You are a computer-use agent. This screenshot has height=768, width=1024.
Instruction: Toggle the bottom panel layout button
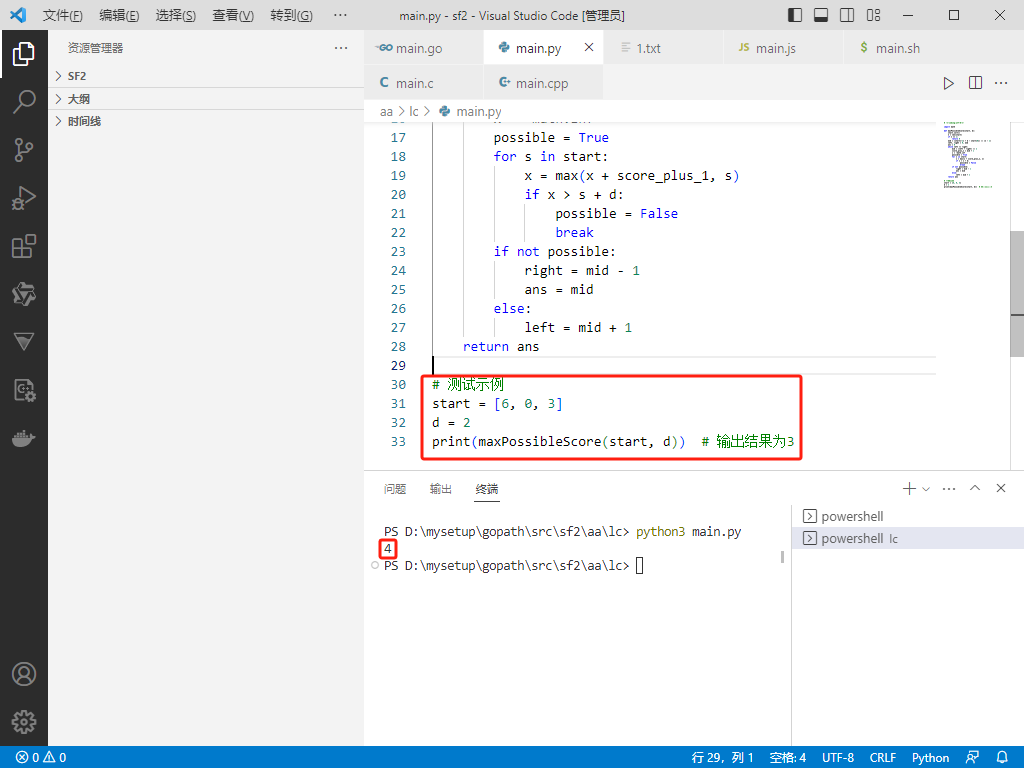[821, 15]
